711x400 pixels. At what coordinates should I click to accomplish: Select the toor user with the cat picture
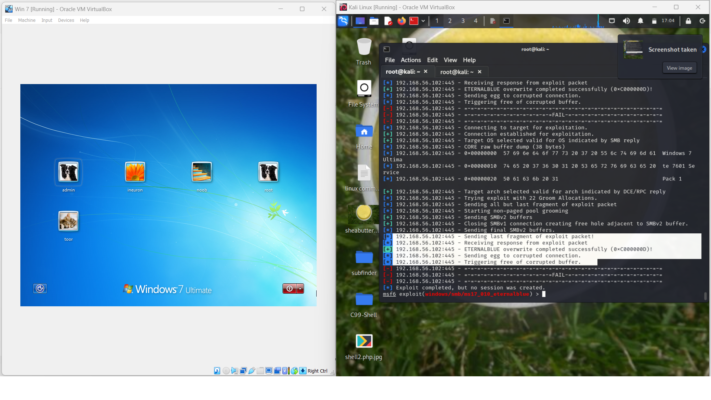pos(68,225)
